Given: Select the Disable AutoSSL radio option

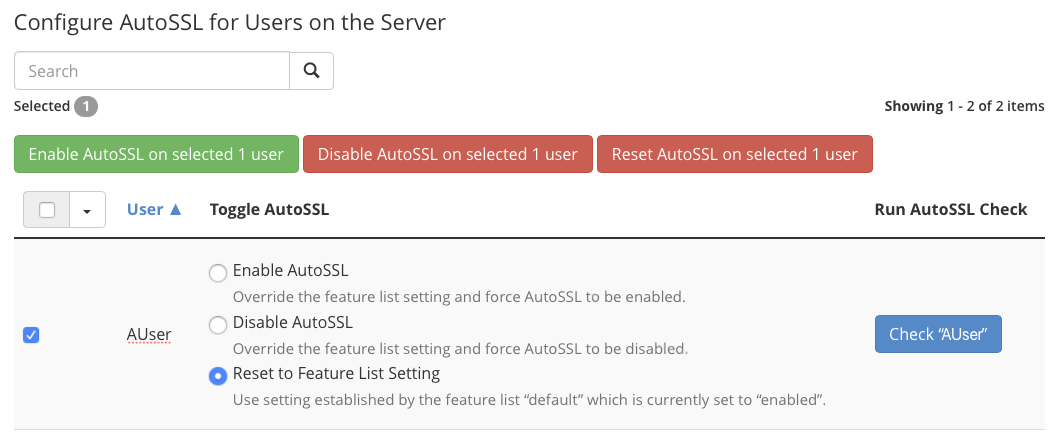Looking at the screenshot, I should [x=217, y=324].
